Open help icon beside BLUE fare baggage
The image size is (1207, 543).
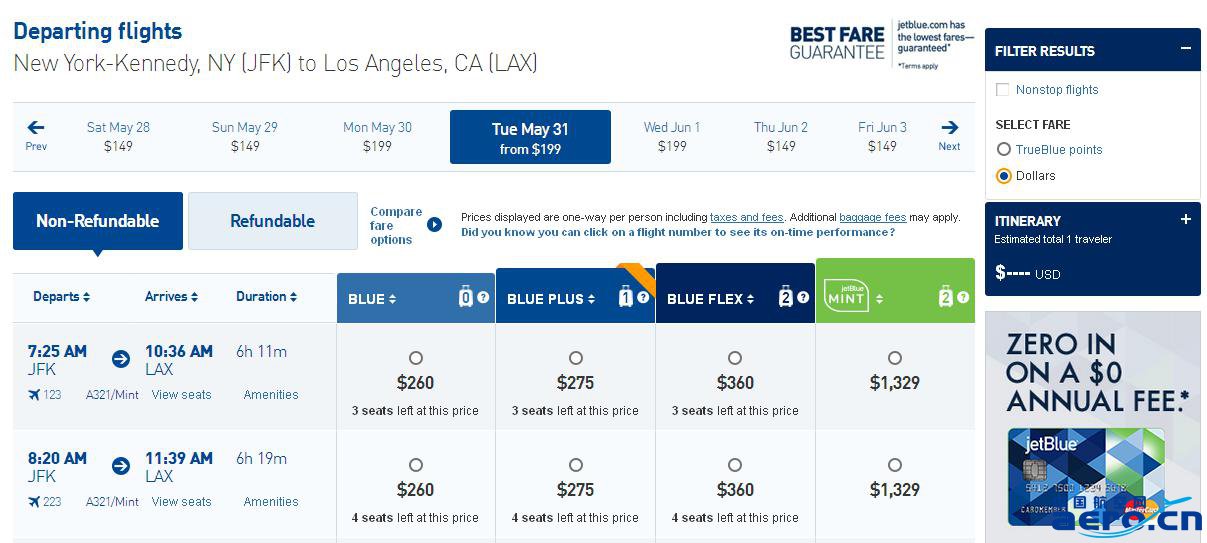[483, 298]
